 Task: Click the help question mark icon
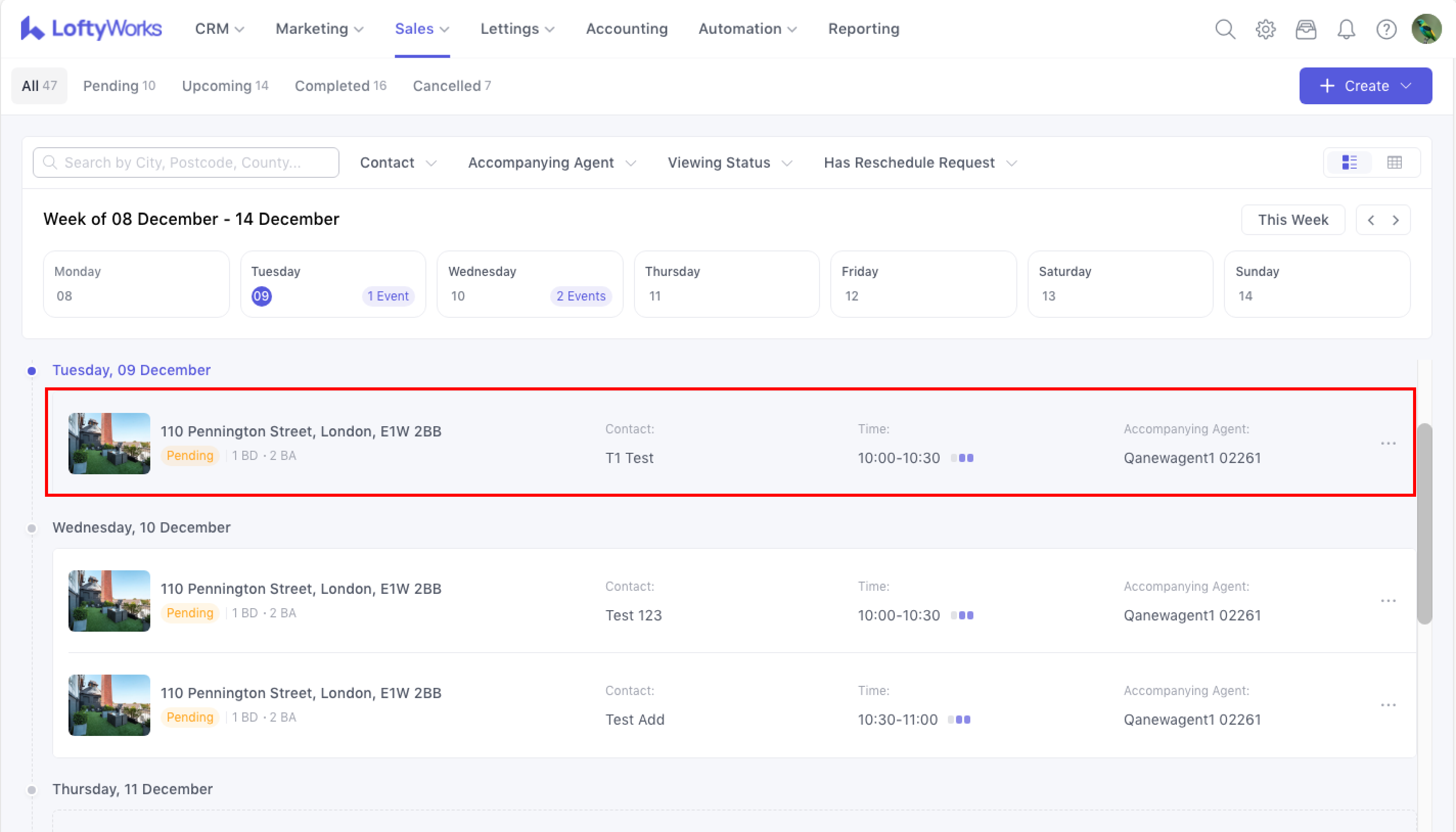[1385, 29]
